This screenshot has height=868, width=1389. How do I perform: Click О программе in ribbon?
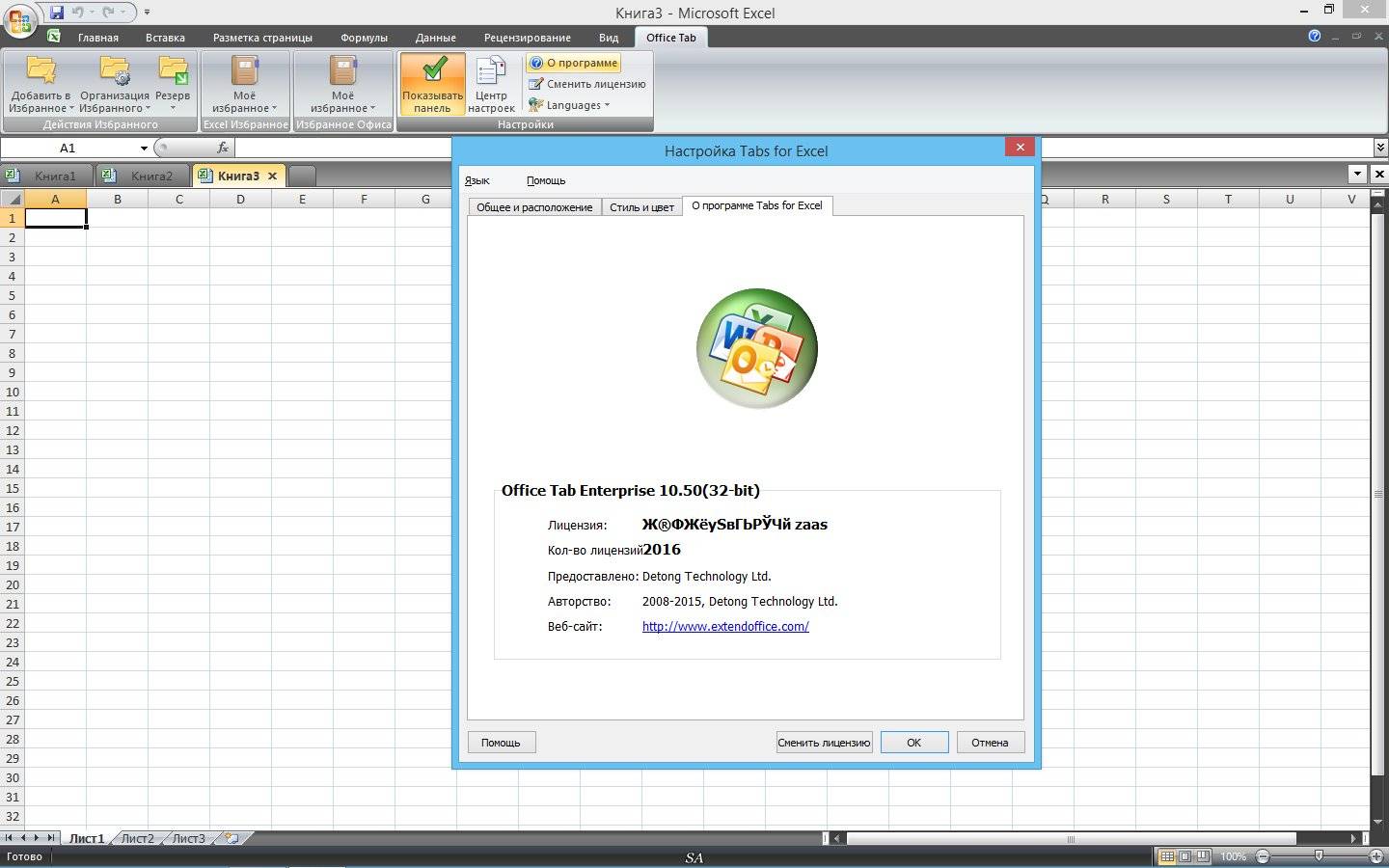click(573, 63)
